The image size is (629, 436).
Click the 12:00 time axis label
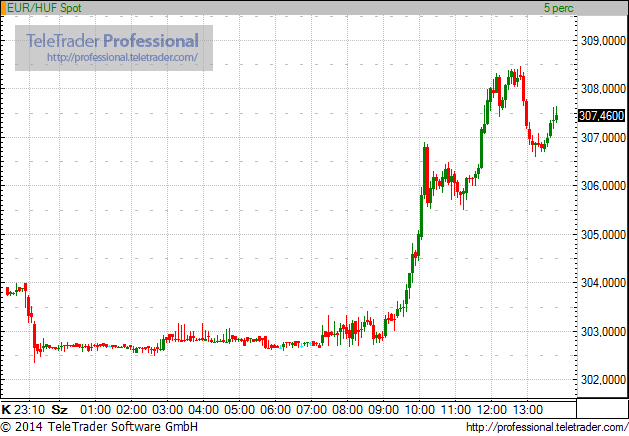491,410
